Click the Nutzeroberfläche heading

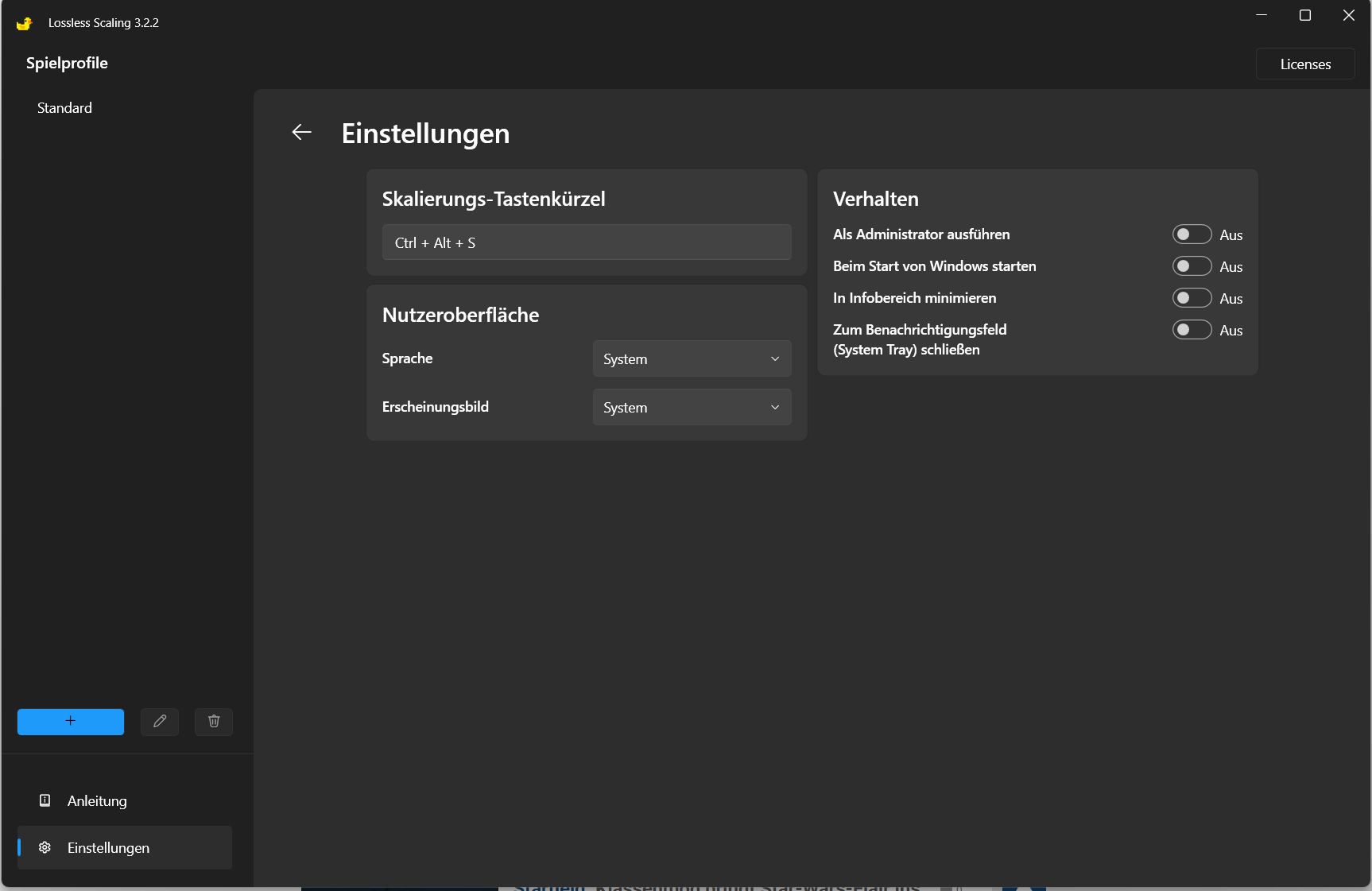(460, 315)
